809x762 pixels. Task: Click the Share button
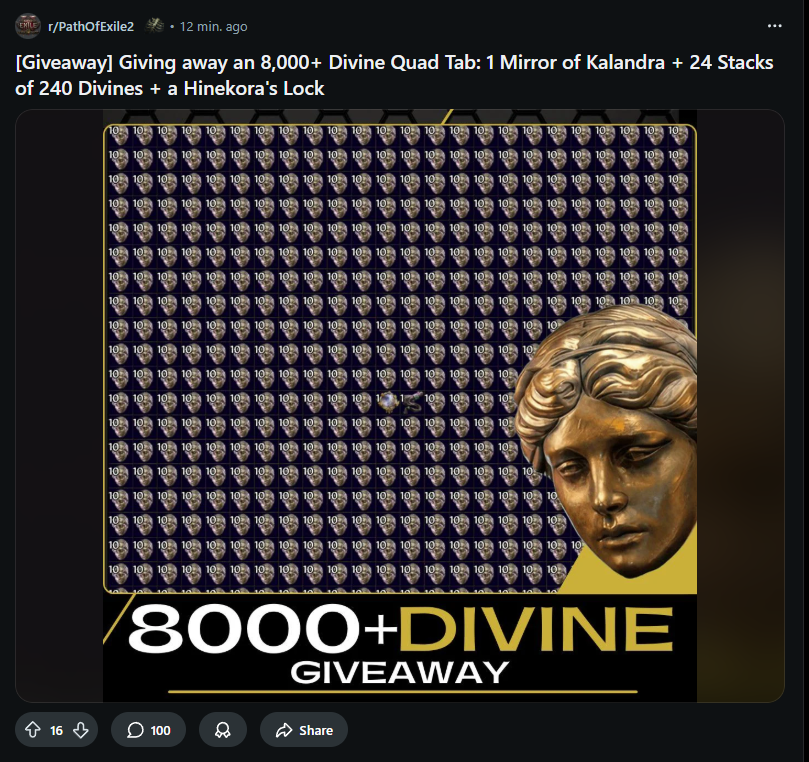[304, 729]
